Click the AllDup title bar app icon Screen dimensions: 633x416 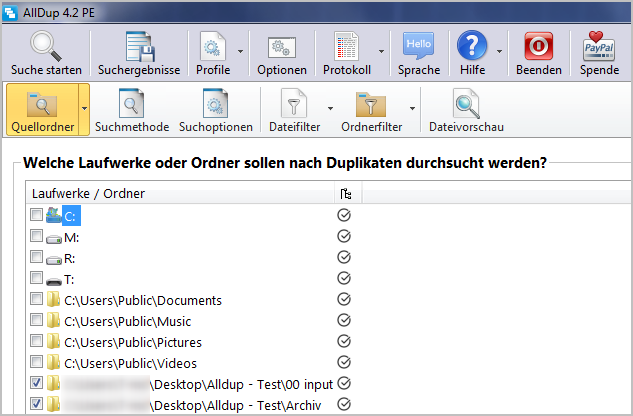[x=10, y=13]
